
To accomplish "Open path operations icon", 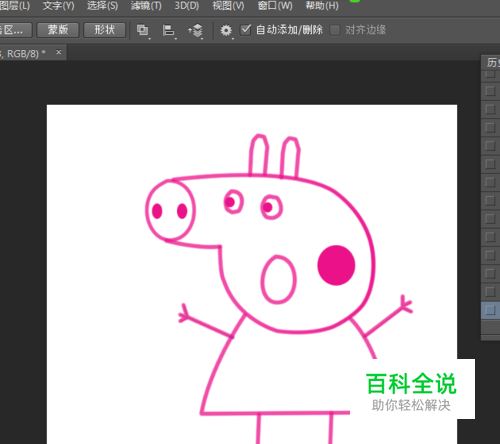I will coord(143,30).
